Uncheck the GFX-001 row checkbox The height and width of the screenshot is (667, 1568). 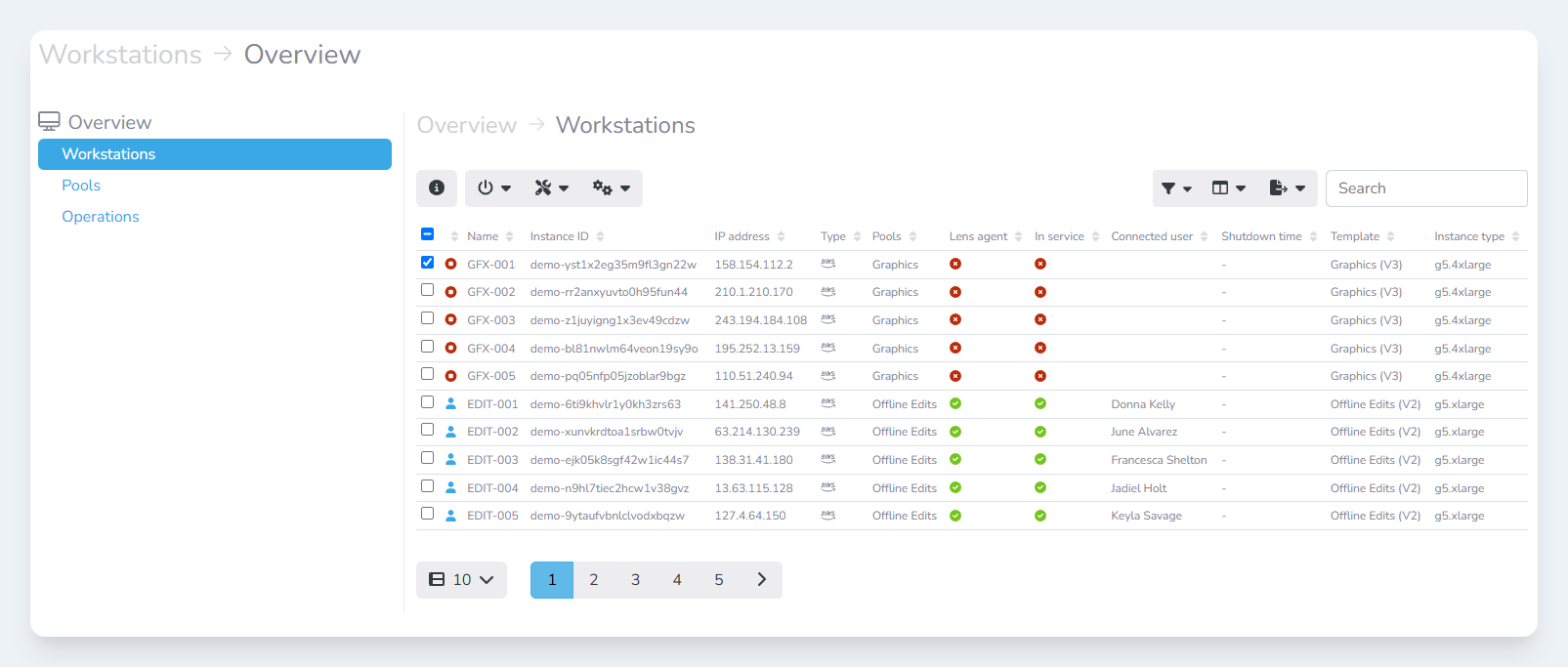tap(427, 263)
